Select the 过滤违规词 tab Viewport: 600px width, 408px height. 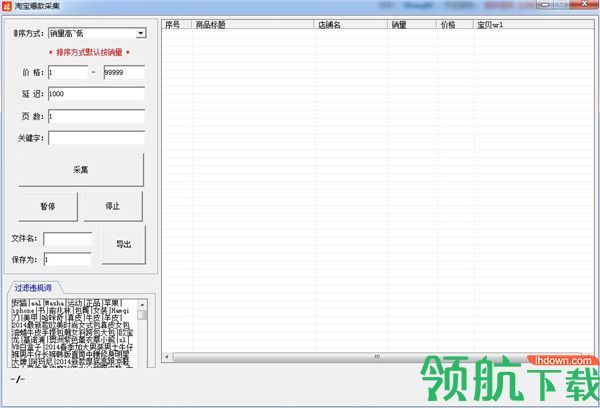pos(33,288)
